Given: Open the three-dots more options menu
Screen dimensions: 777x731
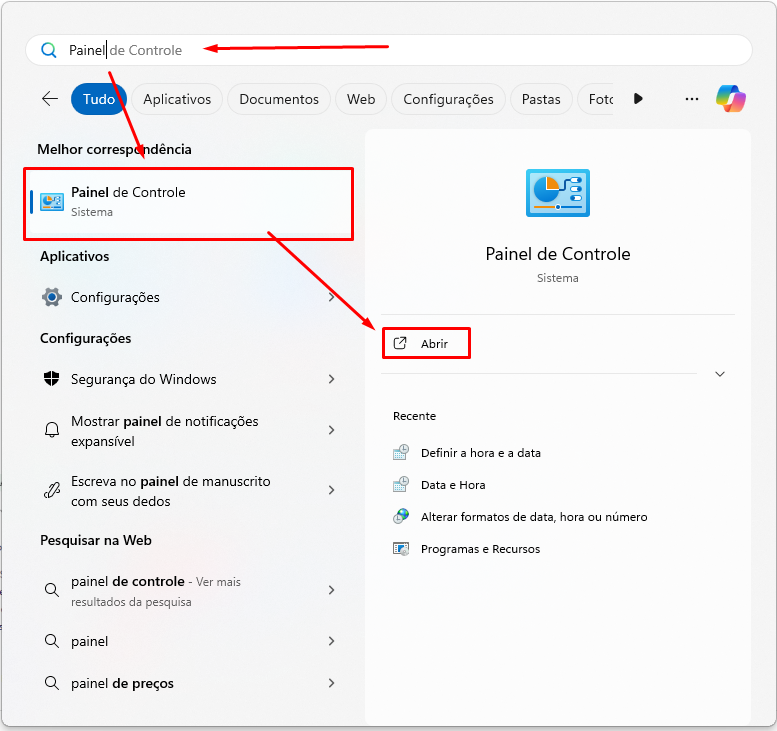Looking at the screenshot, I should click(x=692, y=99).
